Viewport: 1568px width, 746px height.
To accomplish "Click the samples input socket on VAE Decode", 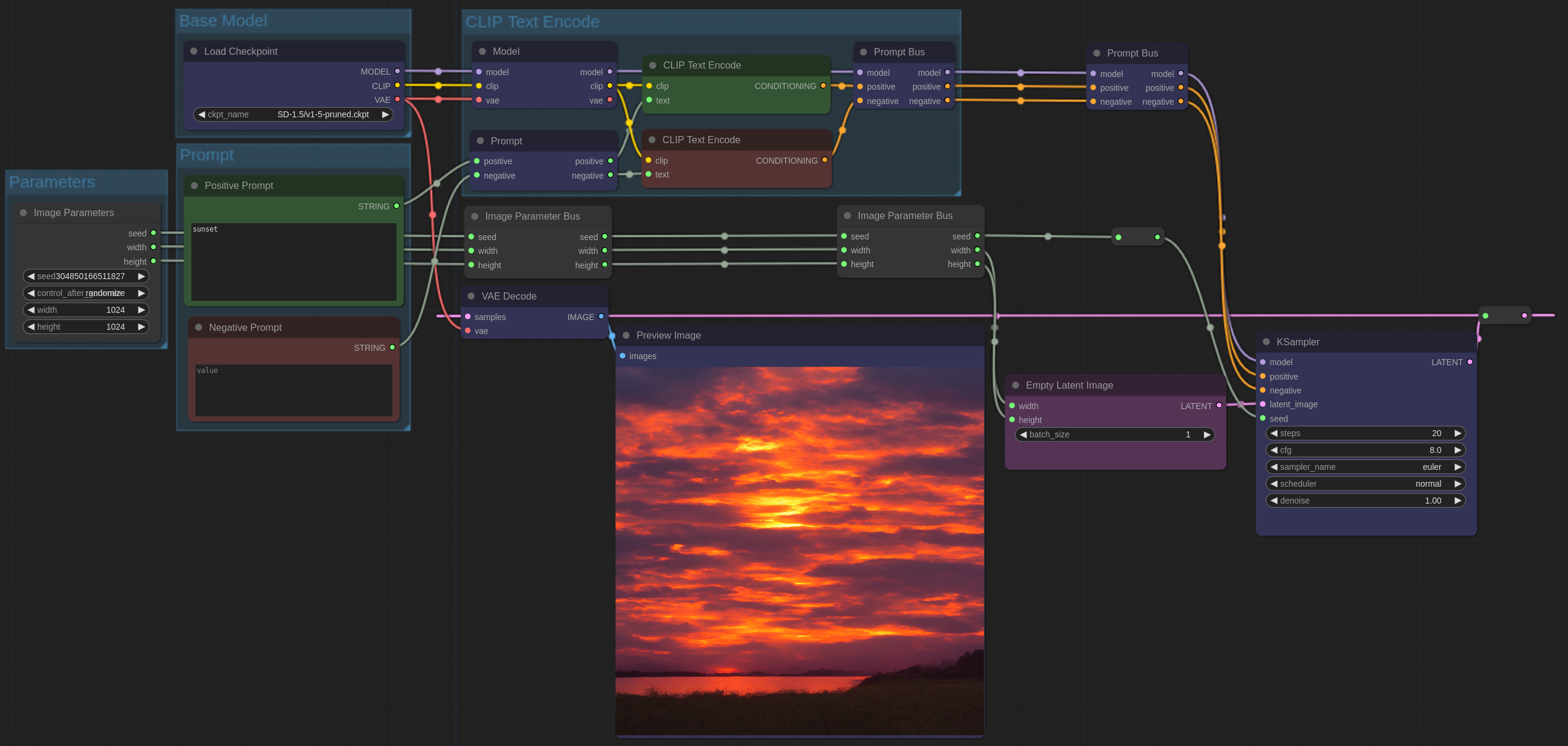I will [x=468, y=316].
